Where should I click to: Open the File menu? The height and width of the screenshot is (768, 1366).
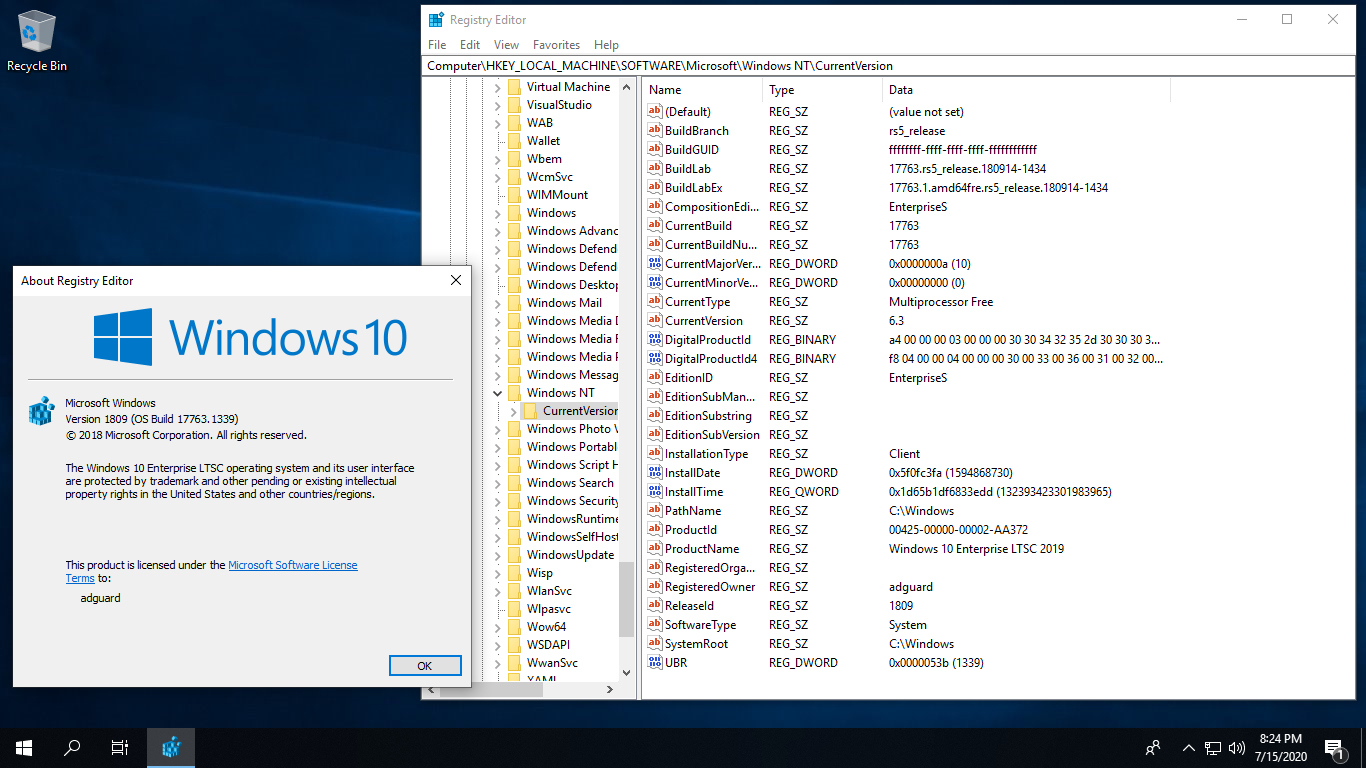coord(437,45)
